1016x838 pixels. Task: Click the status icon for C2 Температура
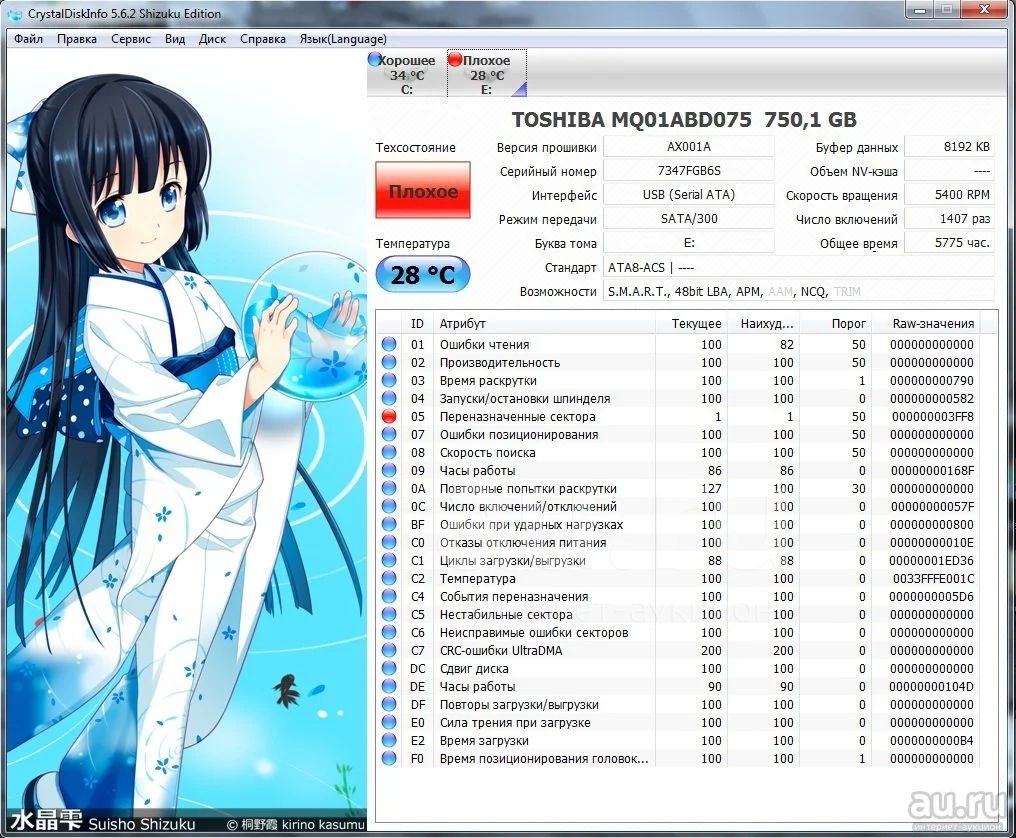pyautogui.click(x=389, y=578)
